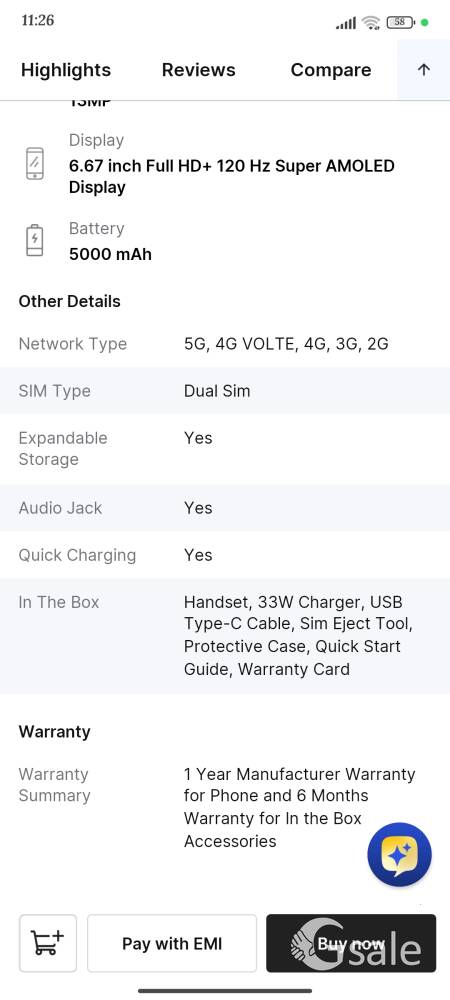Tap the status bar clock
450x1000 pixels.
click(38, 20)
